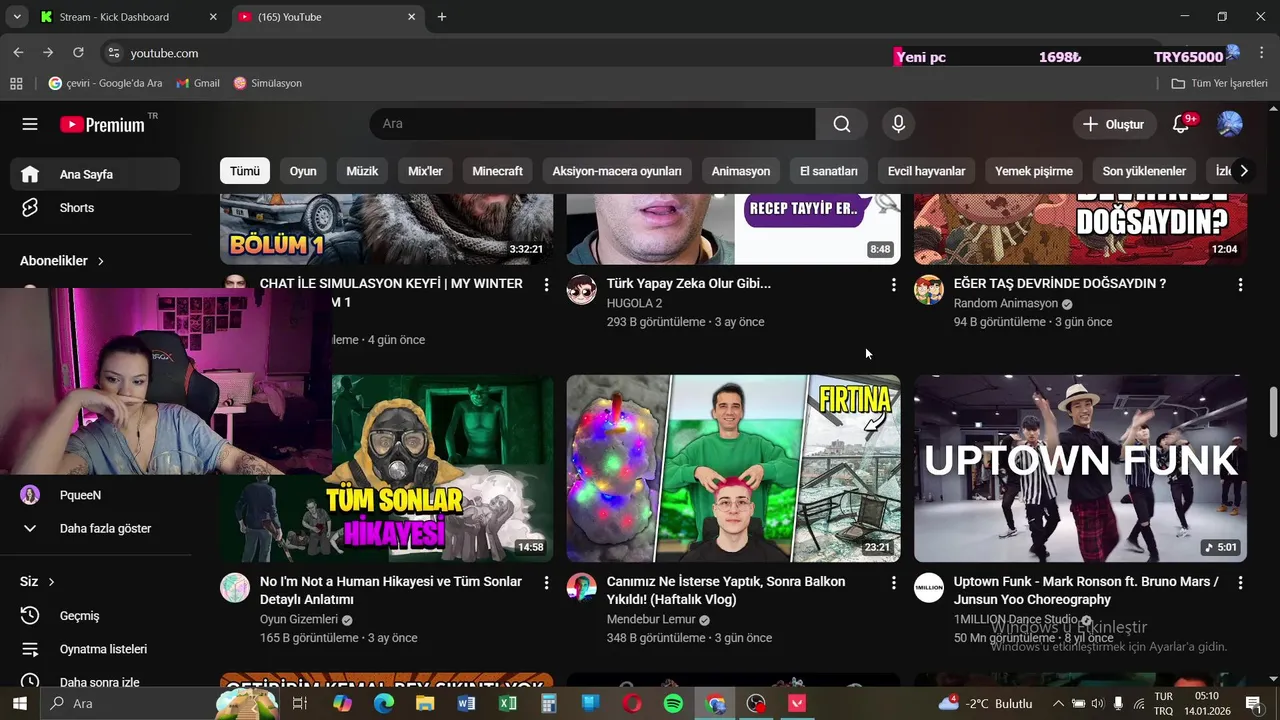Open the YouTube guide hamburger menu
Screen dimensions: 1280x720
30,124
